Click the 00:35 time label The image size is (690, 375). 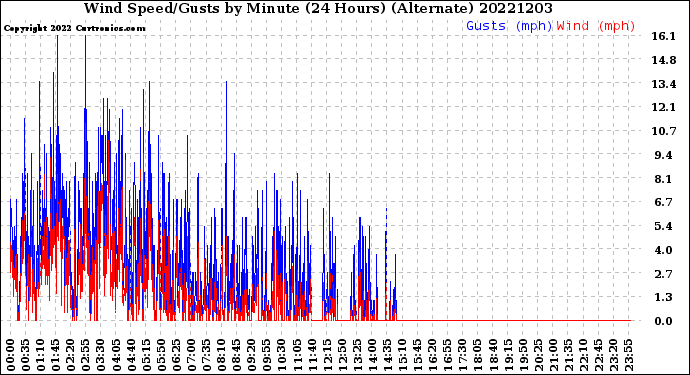pyautogui.click(x=26, y=355)
